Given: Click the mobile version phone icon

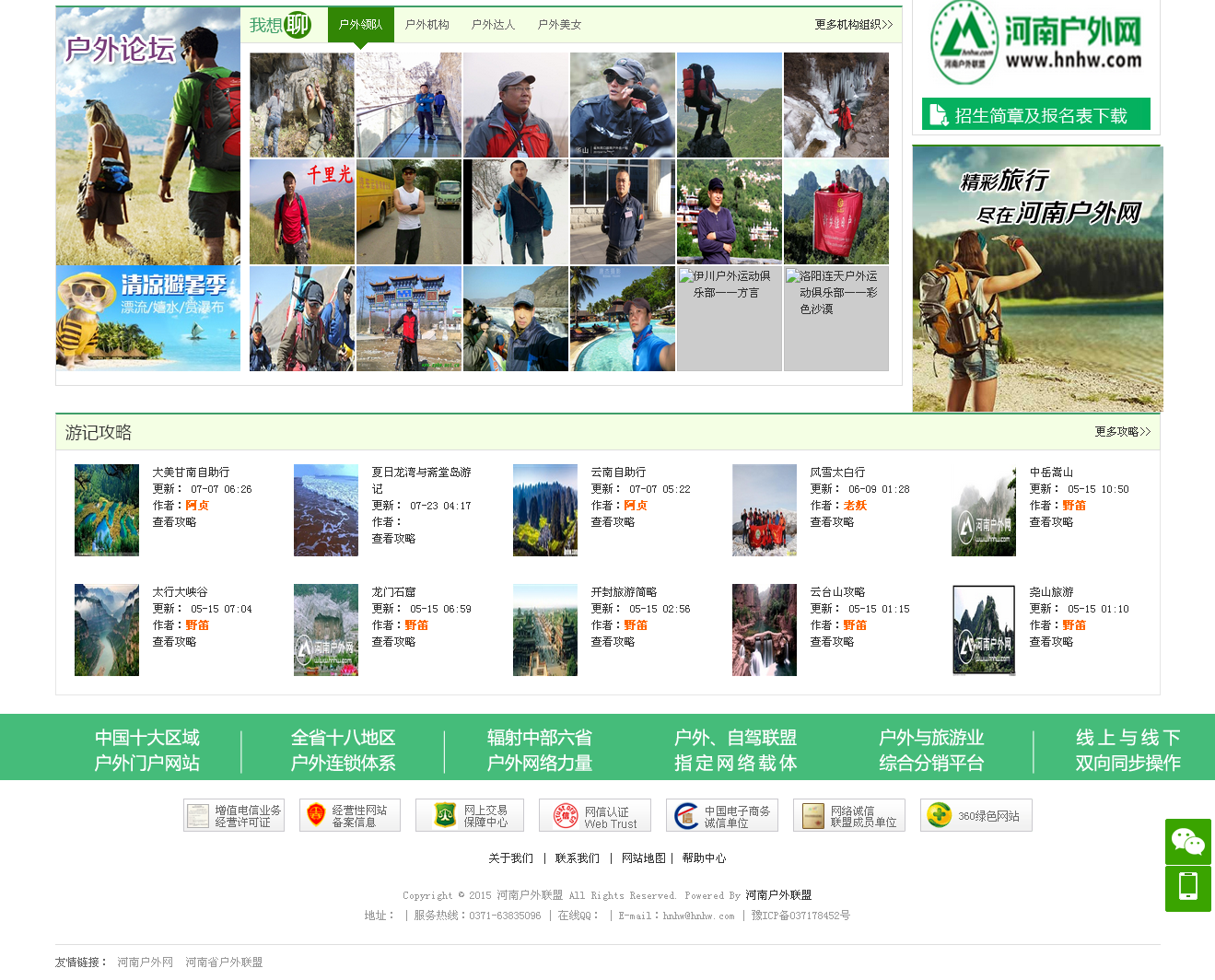Looking at the screenshot, I should click(x=1188, y=888).
